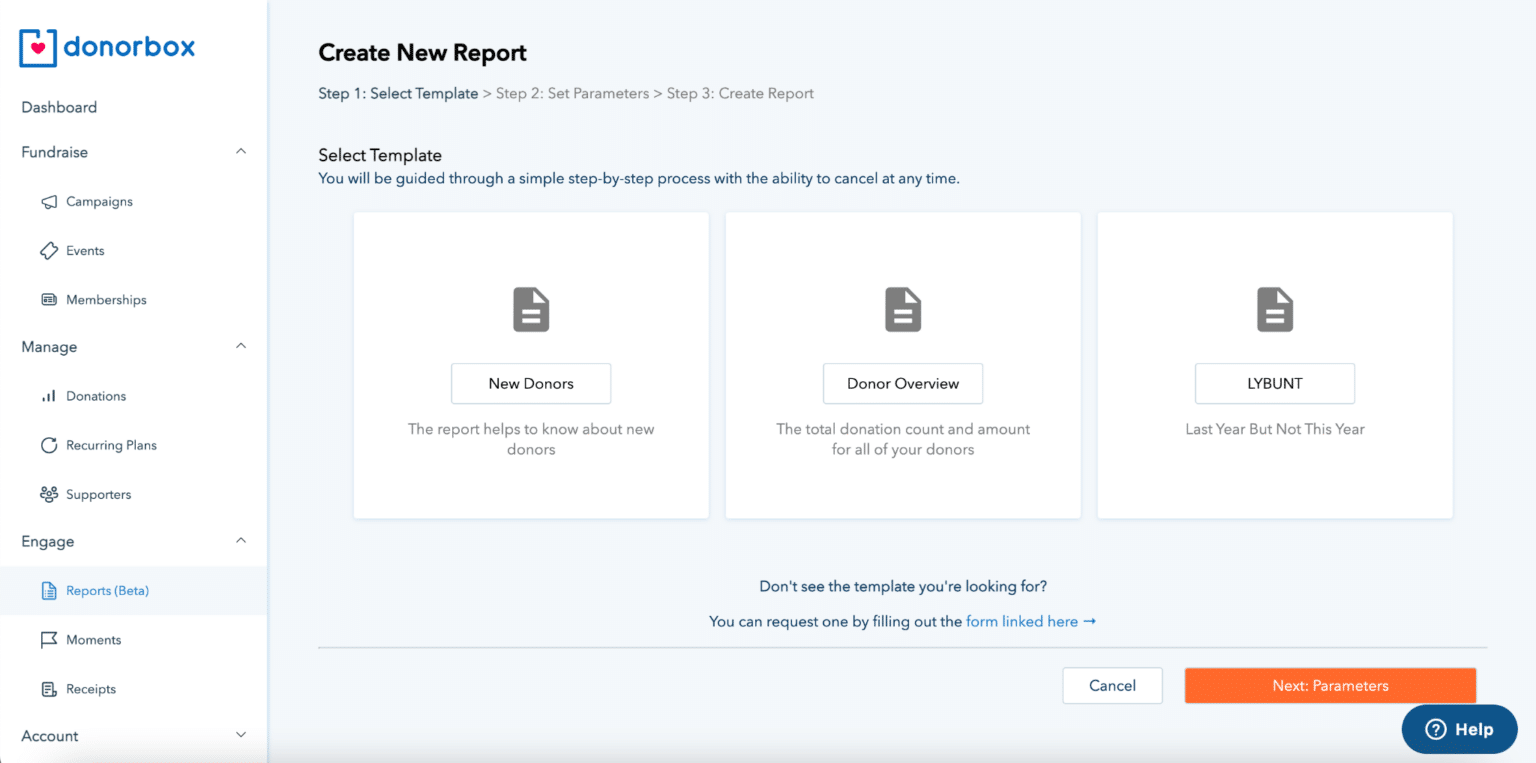Viewport: 1536px width, 763px height.
Task: Click the Campaigns megaphone icon
Action: click(x=49, y=202)
